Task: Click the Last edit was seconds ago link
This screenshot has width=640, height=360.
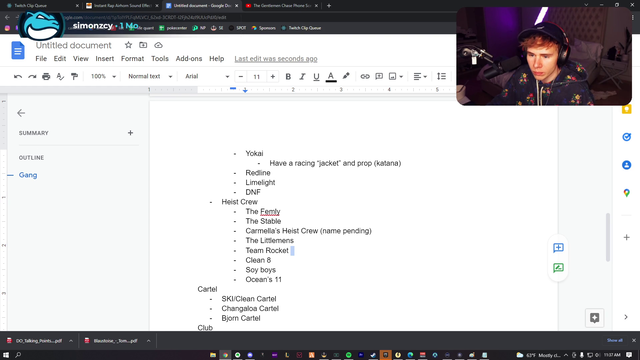Action: coord(276,59)
